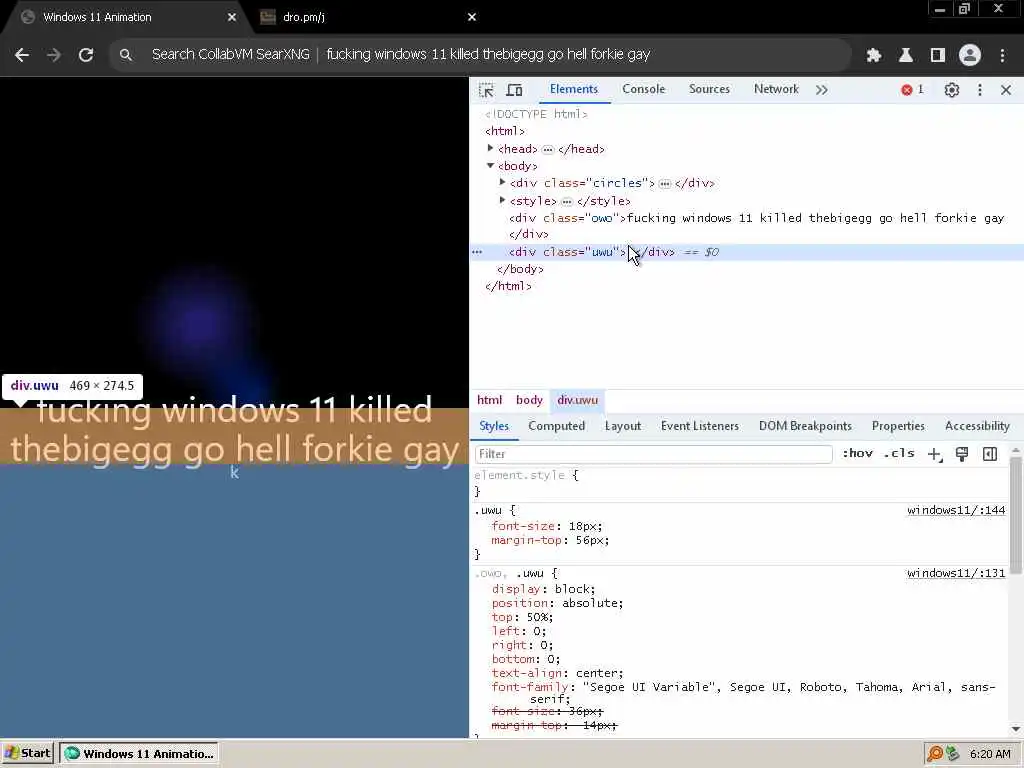Close the dro.pm/j tab
This screenshot has height=768, width=1024.
[472, 18]
